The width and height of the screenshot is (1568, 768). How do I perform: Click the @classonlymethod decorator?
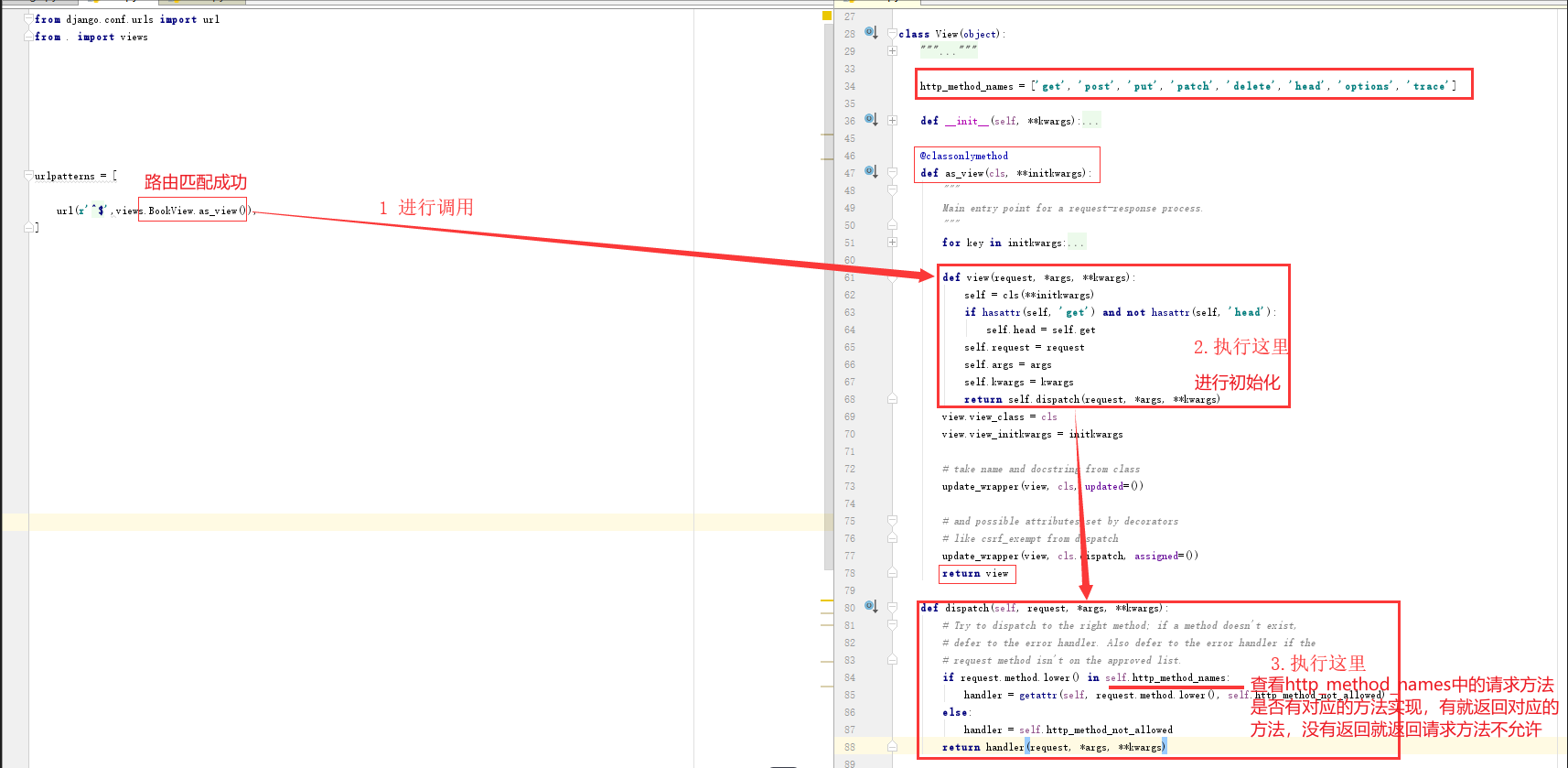click(x=964, y=156)
